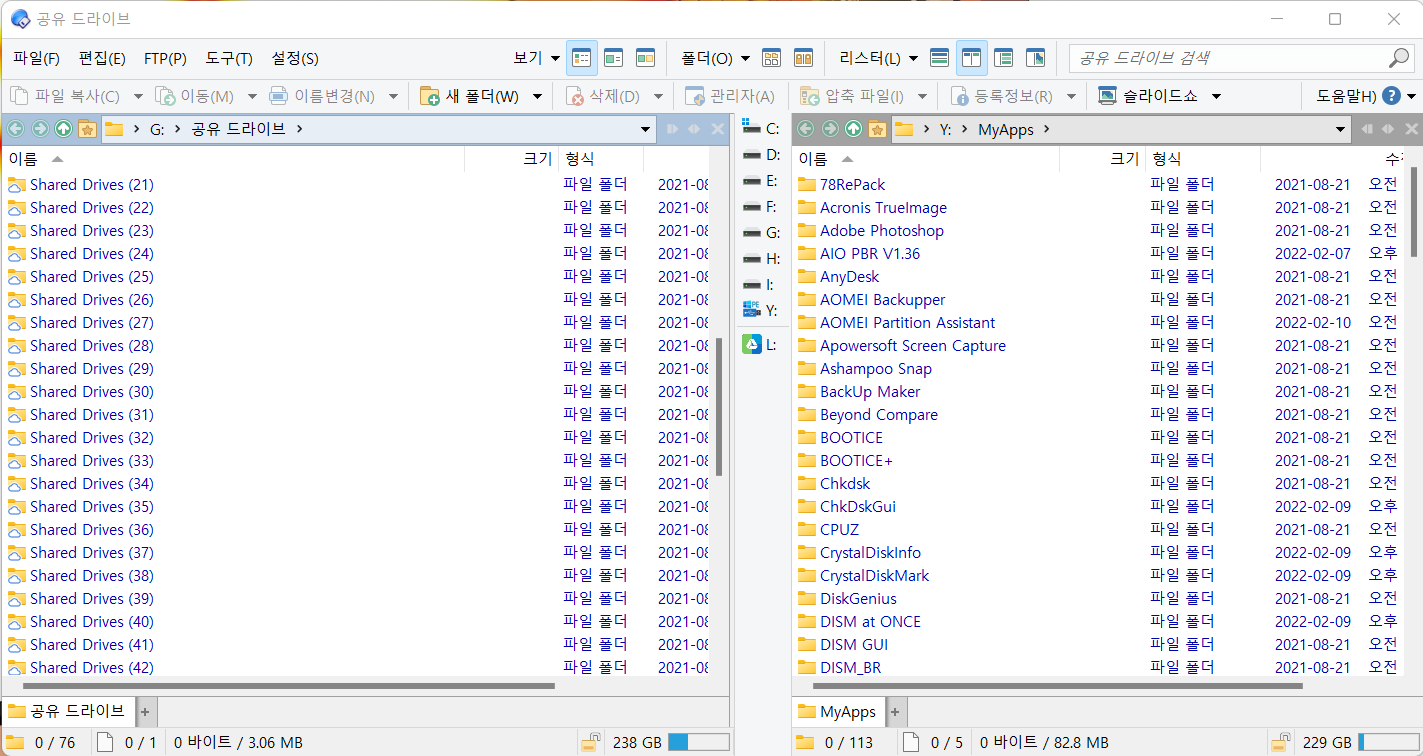Click the 새 폴더(W) button
This screenshot has height=756, width=1423.
pos(470,97)
